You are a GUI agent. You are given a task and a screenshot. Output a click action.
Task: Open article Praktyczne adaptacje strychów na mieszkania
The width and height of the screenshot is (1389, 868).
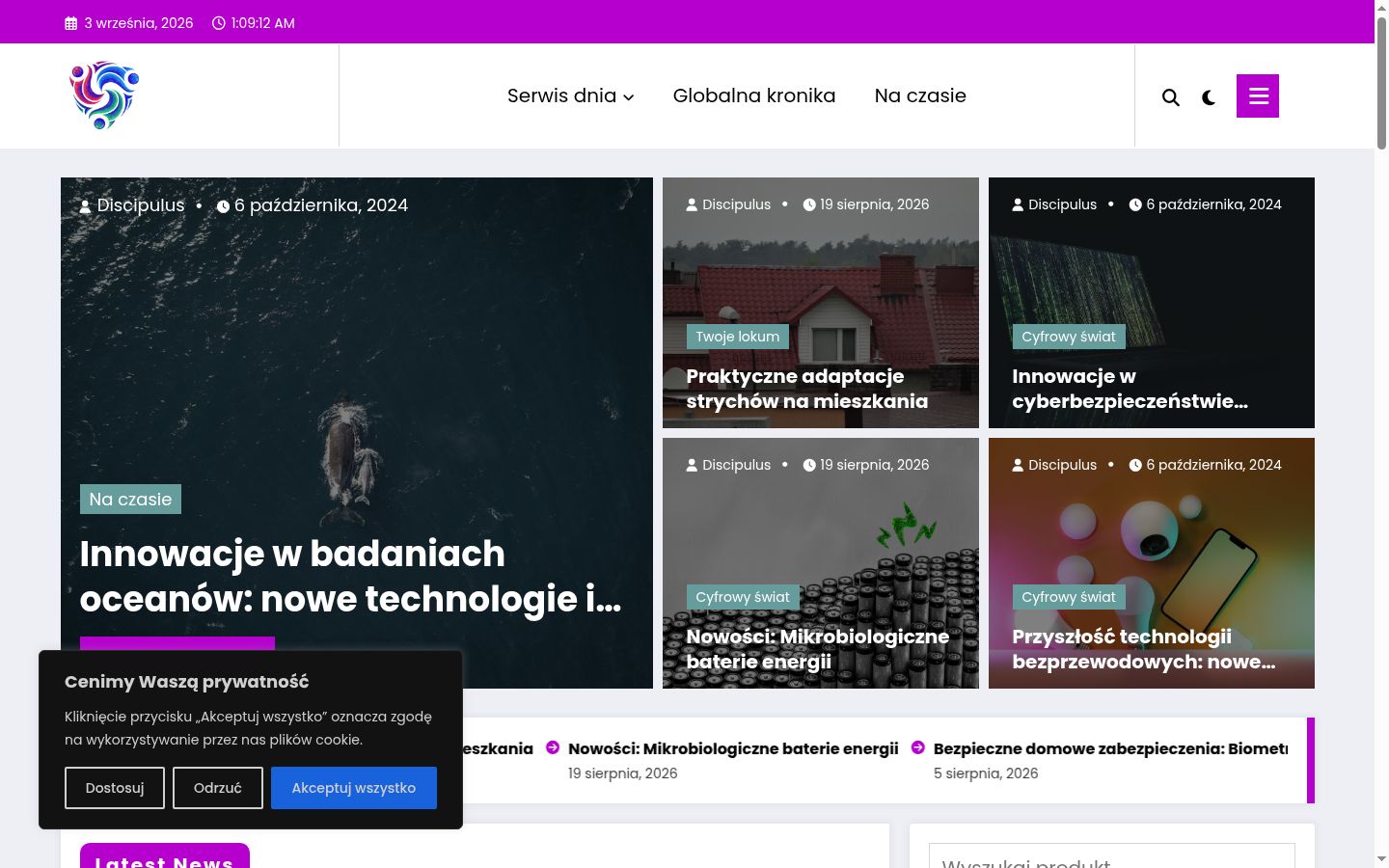[807, 389]
